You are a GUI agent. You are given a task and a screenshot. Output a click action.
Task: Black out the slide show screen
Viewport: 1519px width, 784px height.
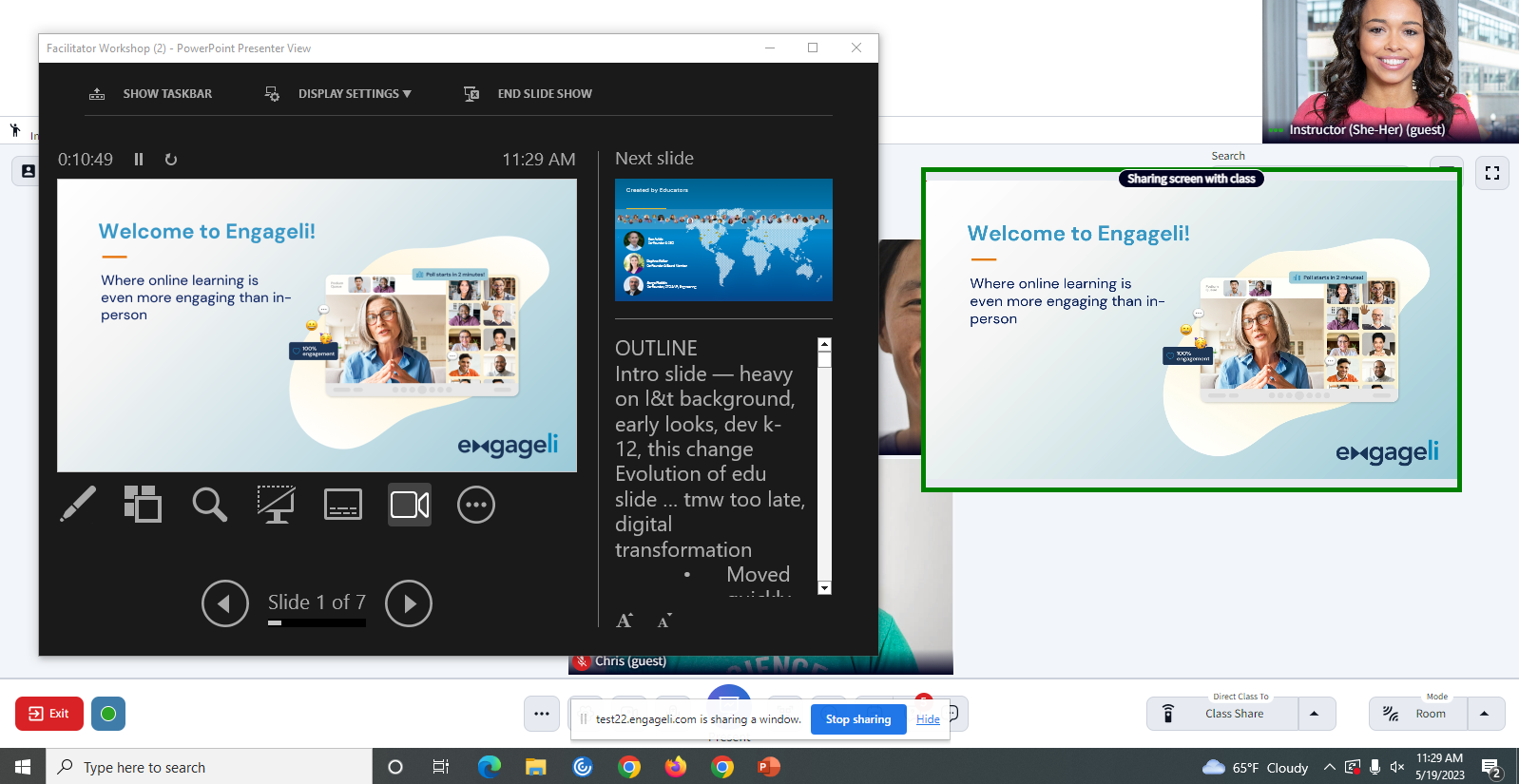coord(276,505)
